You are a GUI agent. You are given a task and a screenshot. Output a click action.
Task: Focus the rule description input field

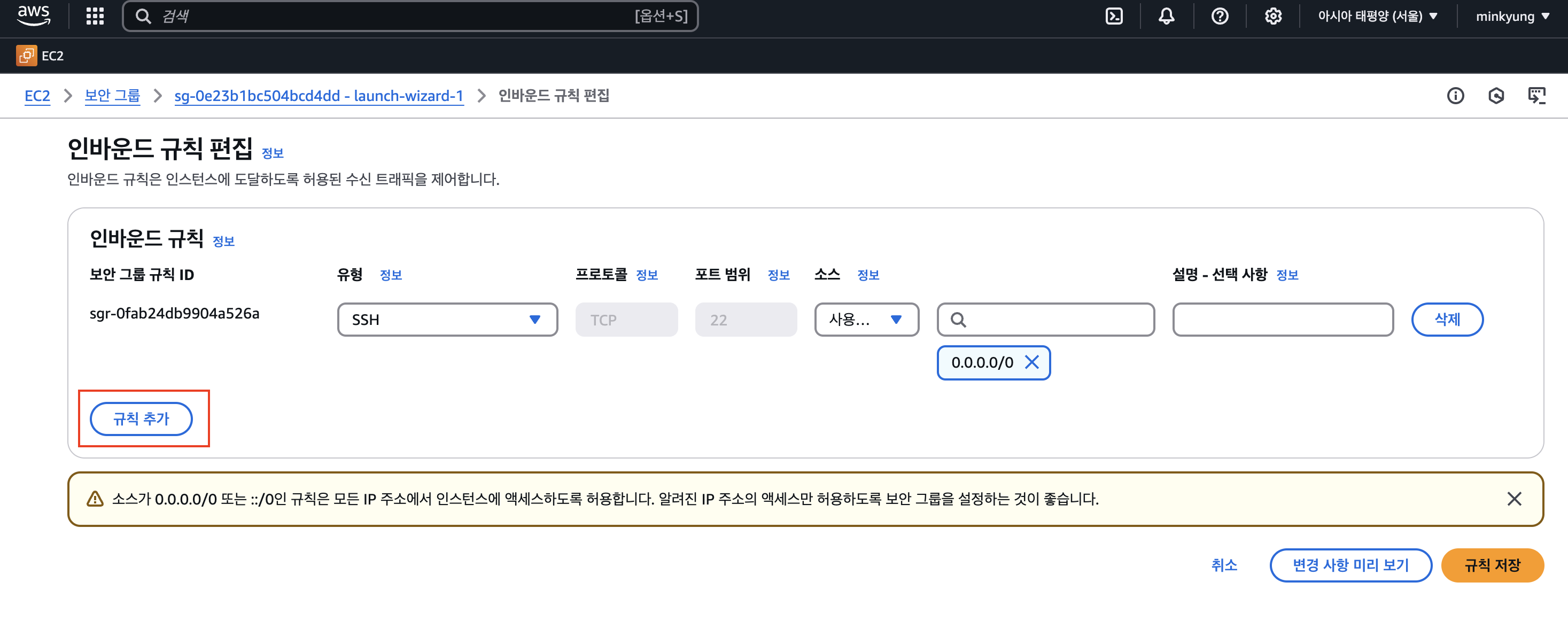coord(1283,320)
